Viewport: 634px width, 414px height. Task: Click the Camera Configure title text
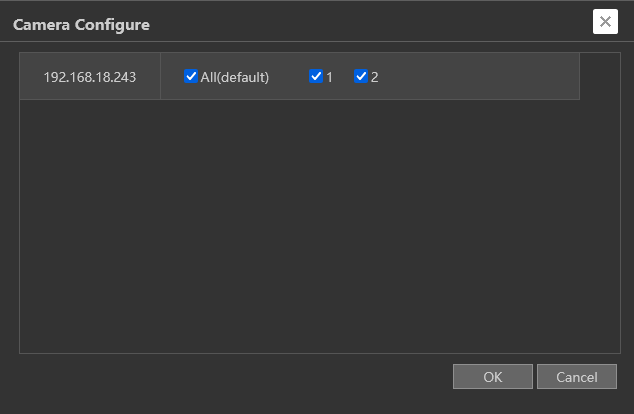point(81,24)
